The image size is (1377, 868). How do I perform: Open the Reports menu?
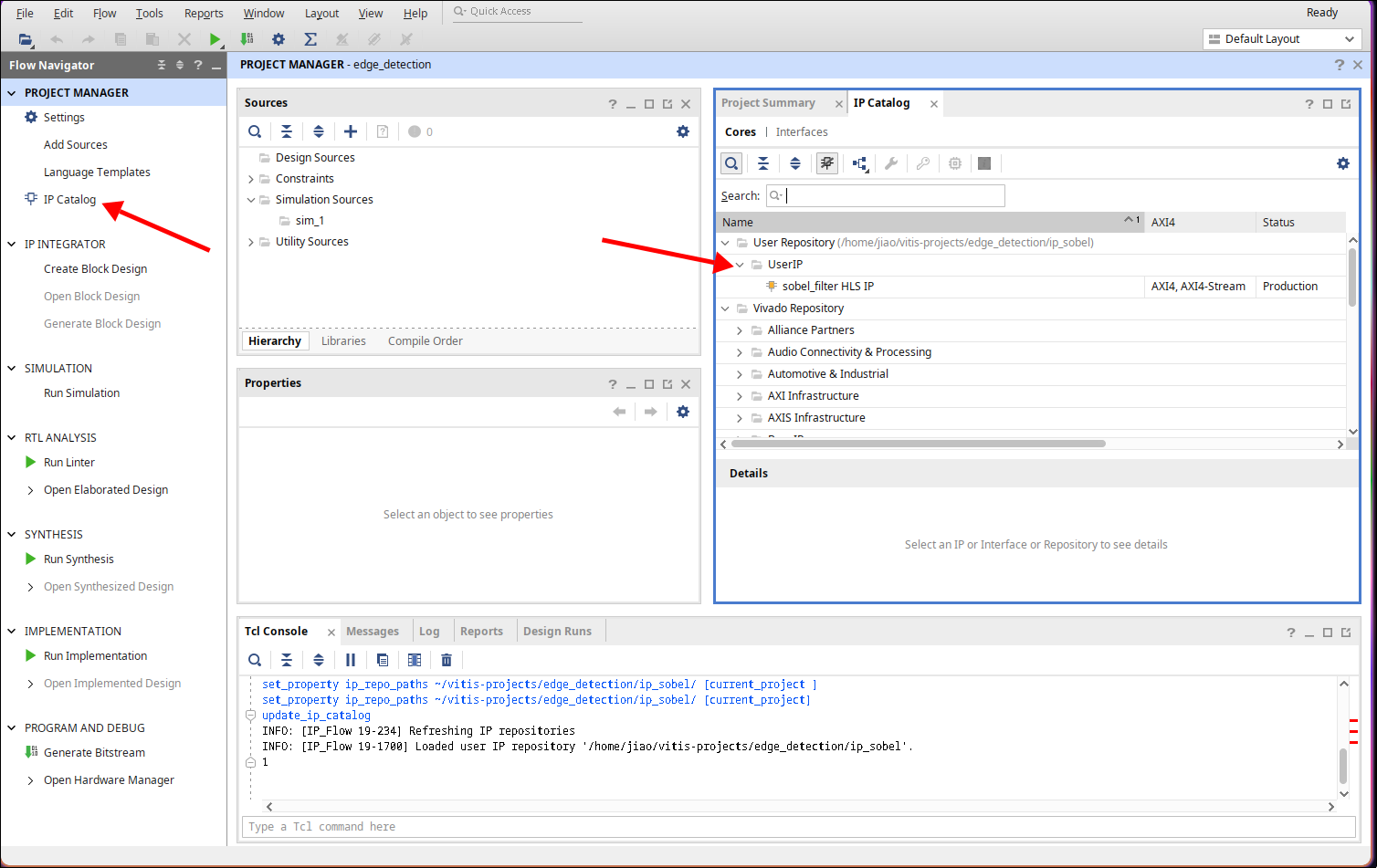(x=203, y=13)
